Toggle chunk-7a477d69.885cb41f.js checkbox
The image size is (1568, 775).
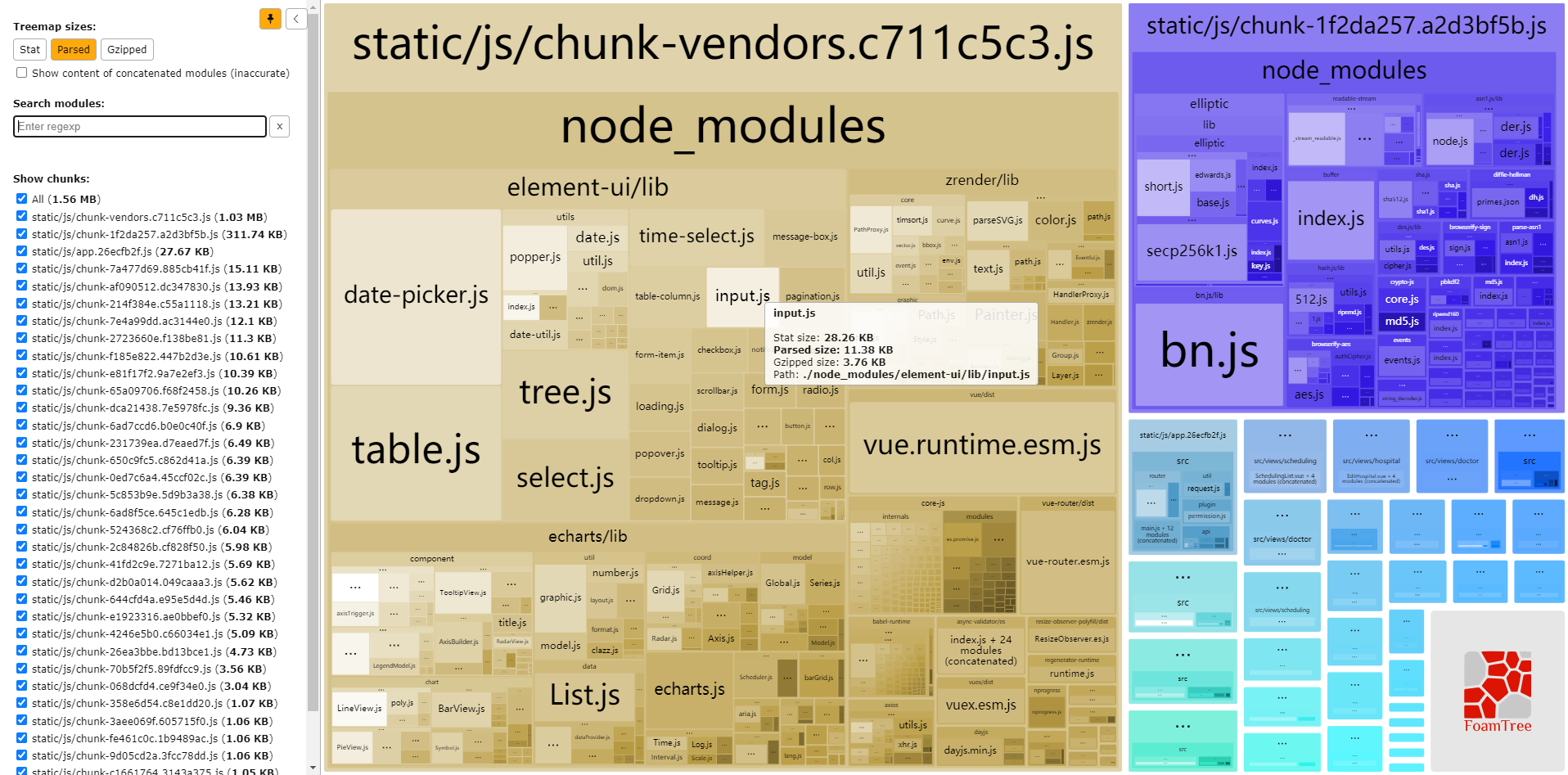pos(22,268)
